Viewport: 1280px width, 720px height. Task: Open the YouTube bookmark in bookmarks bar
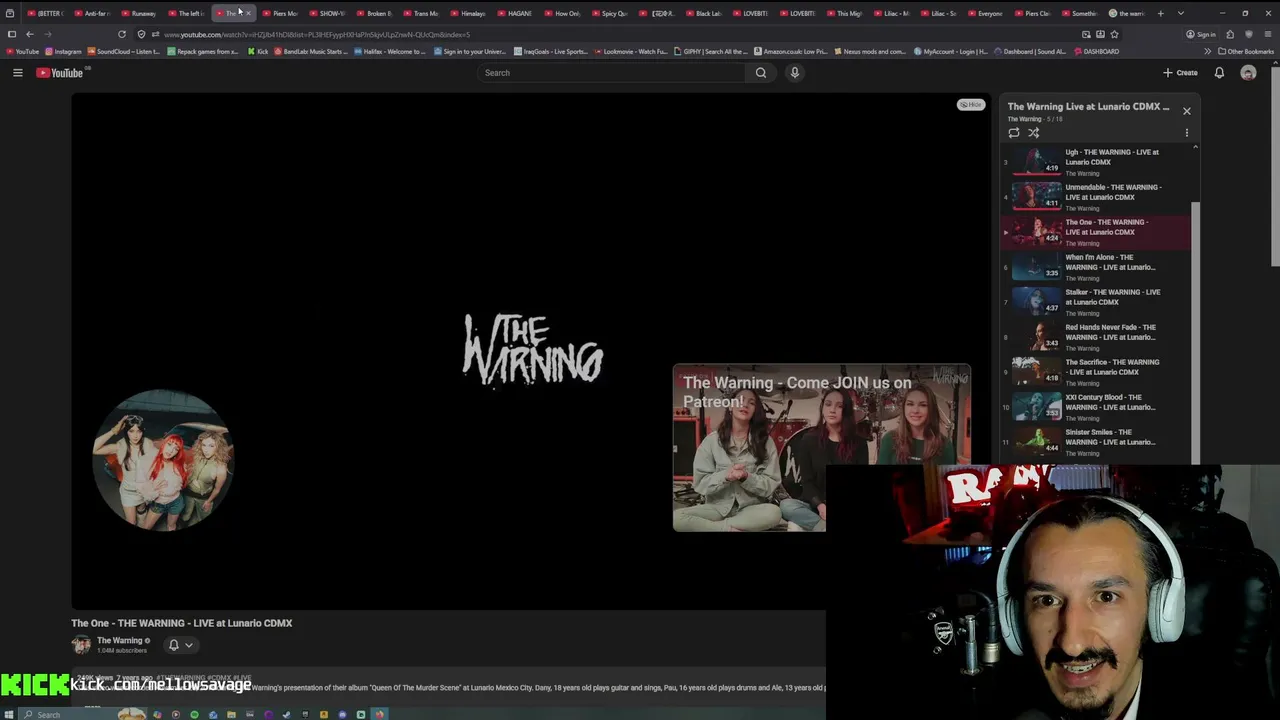tap(23, 51)
